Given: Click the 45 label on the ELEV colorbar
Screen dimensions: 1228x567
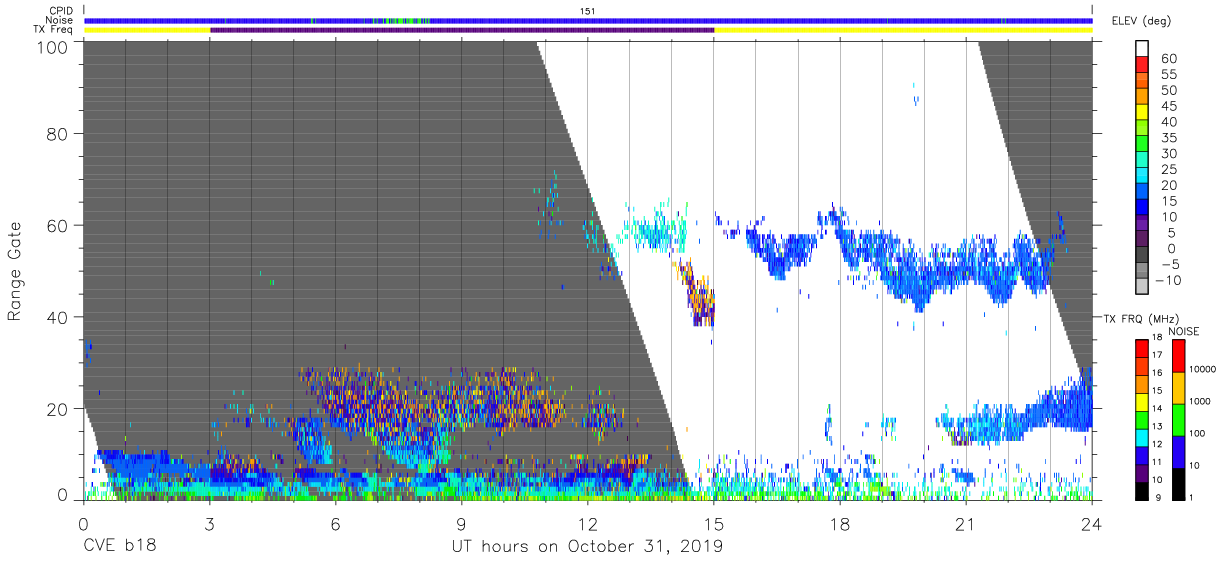Looking at the screenshot, I should point(1168,106).
